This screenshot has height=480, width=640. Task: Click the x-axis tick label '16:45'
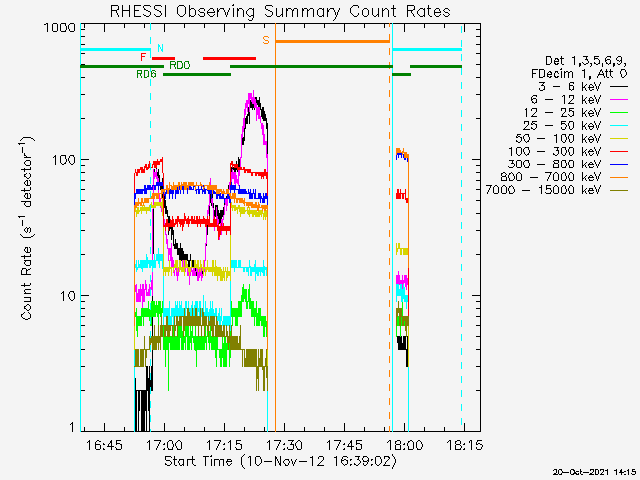point(104,445)
